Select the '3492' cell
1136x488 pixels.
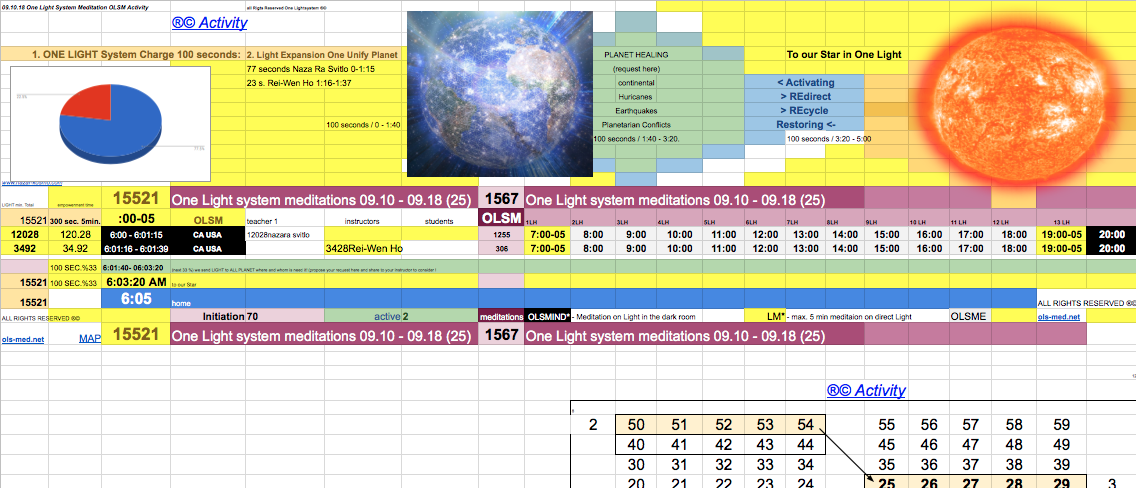point(25,248)
